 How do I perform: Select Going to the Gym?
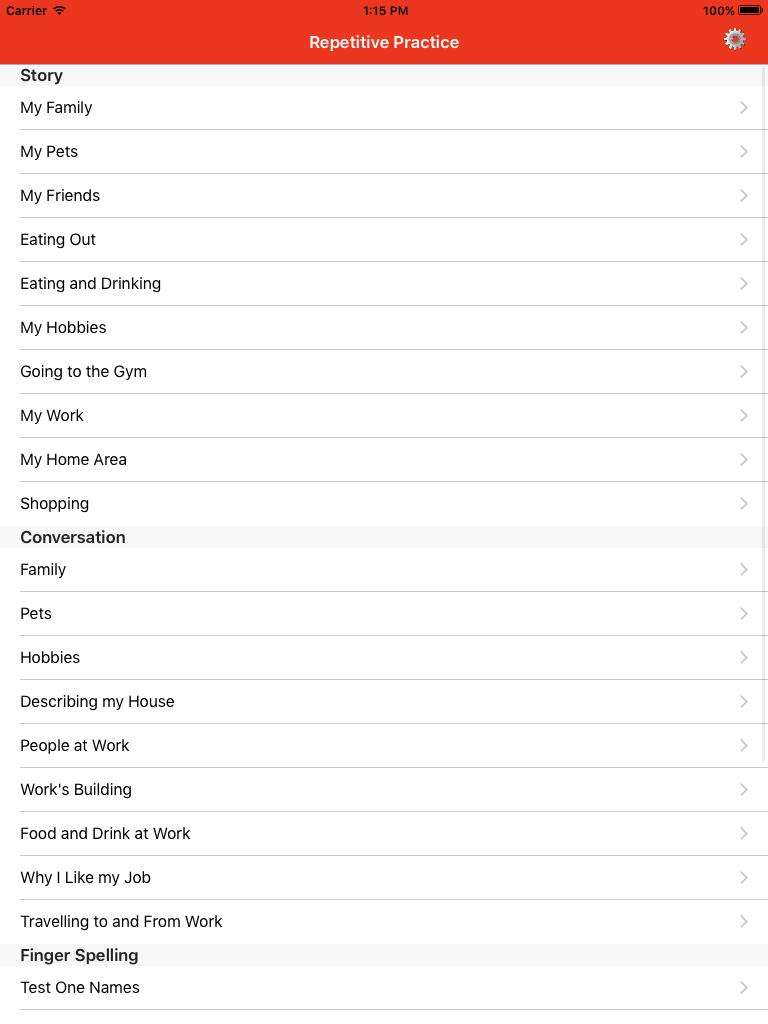(x=384, y=372)
